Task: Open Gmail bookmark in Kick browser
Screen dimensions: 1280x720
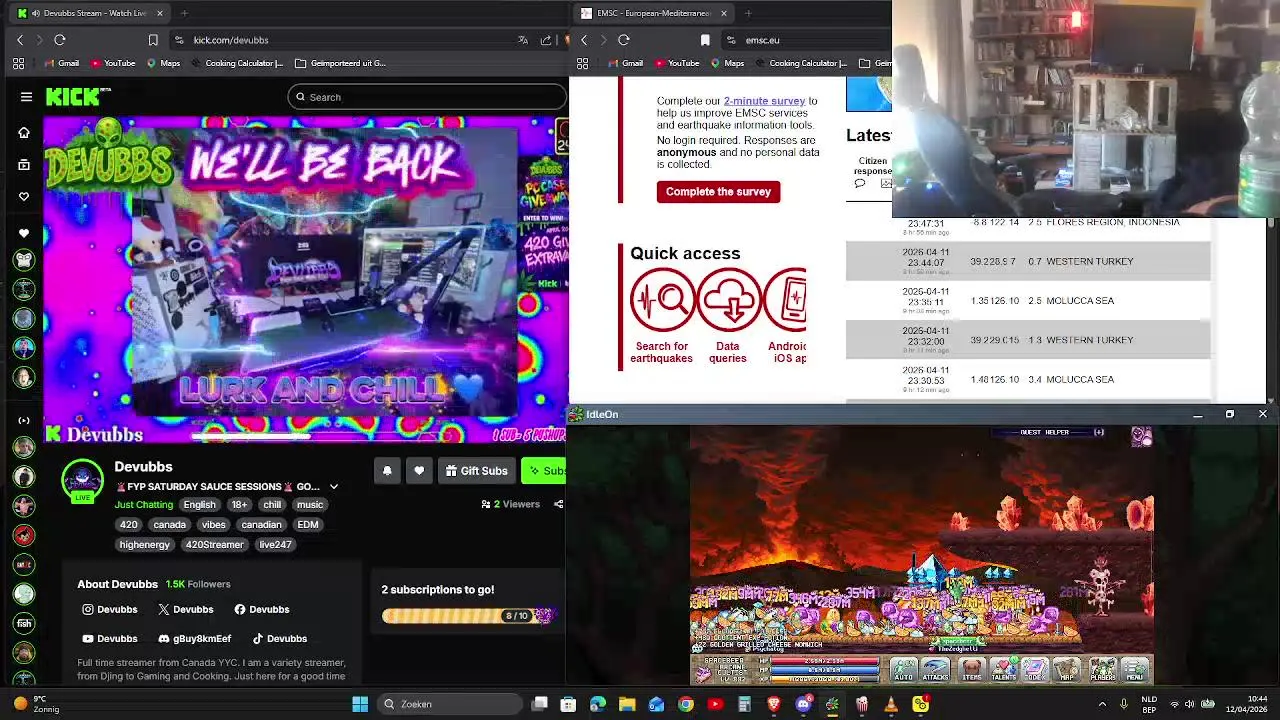Action: coord(62,63)
